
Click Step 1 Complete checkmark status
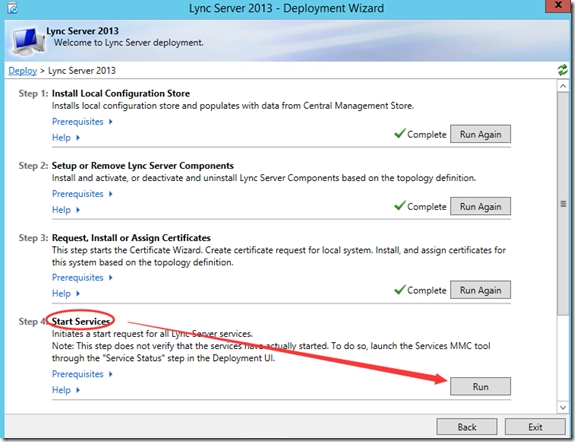click(x=420, y=134)
